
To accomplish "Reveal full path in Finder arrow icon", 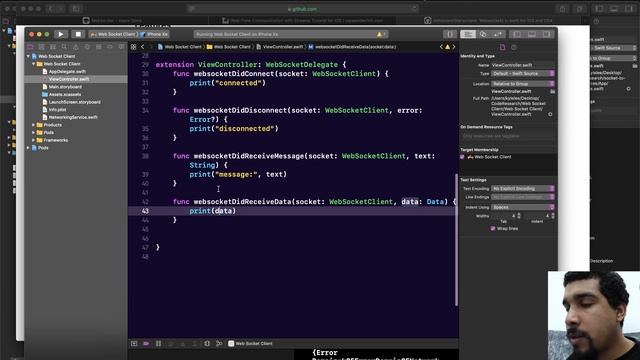I will 550,114.
